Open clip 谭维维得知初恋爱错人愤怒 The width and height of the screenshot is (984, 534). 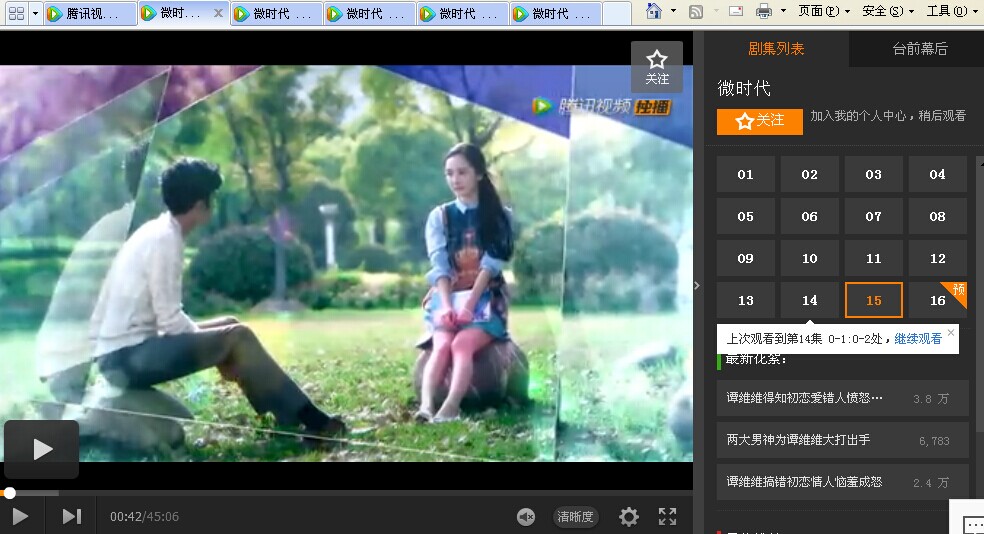click(x=843, y=398)
